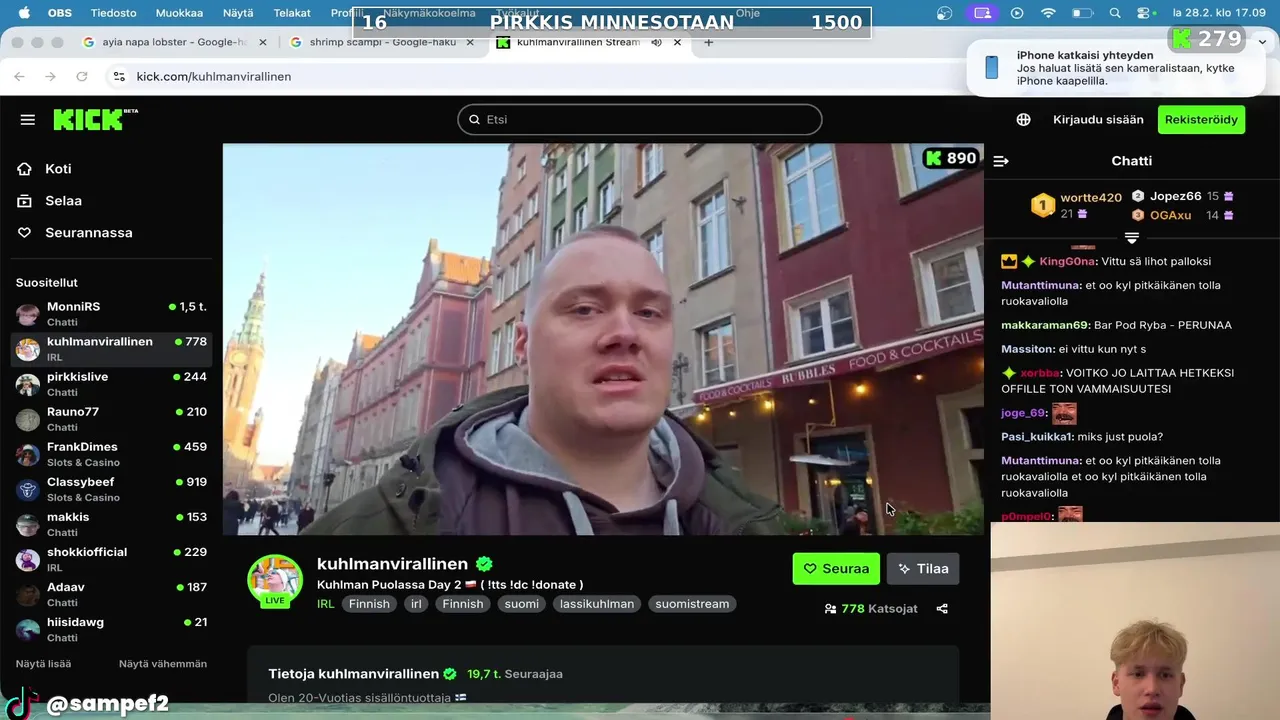Open the language globe selector

1023,119
